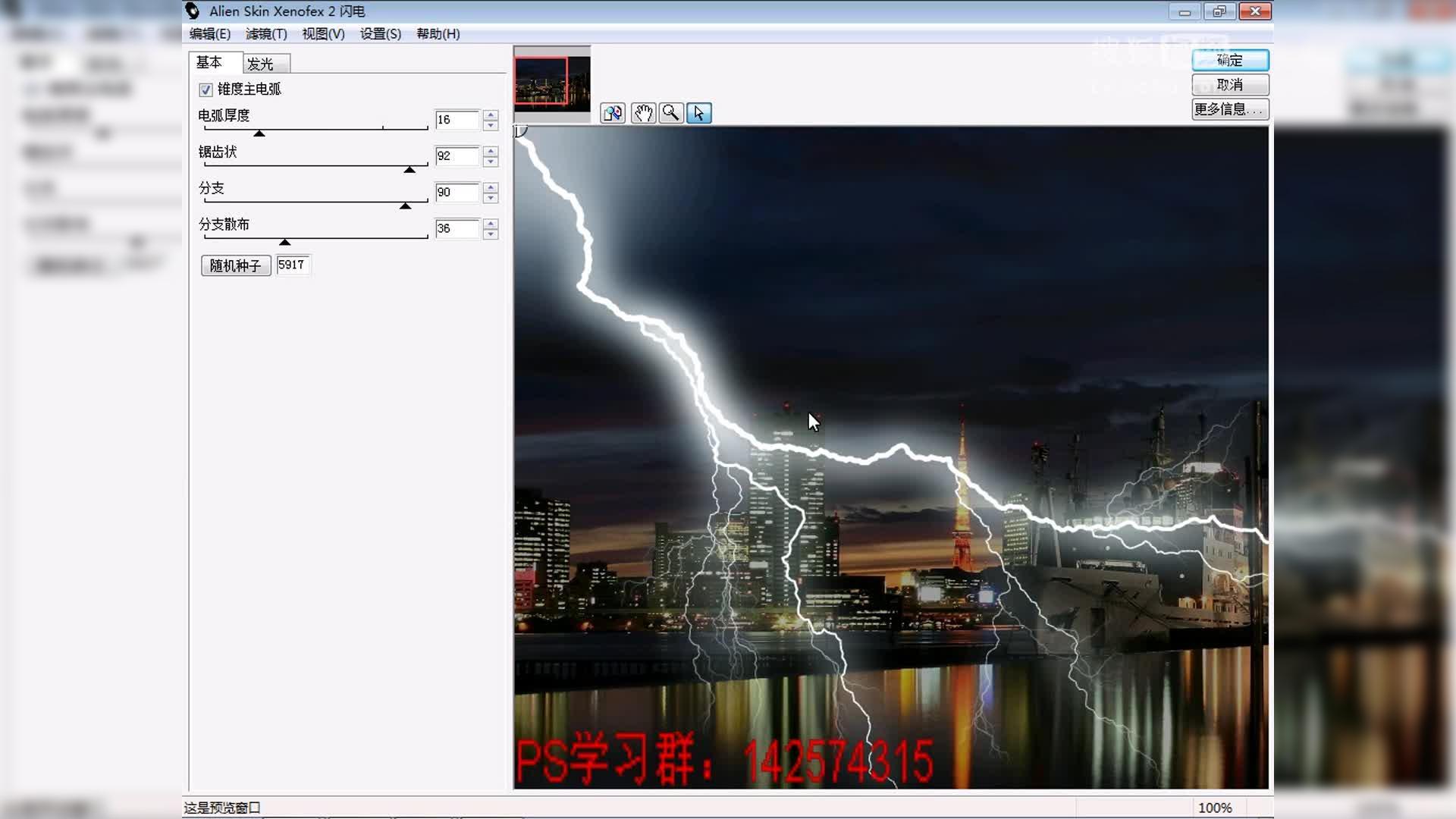Open the 设置(S) menu

380,34
